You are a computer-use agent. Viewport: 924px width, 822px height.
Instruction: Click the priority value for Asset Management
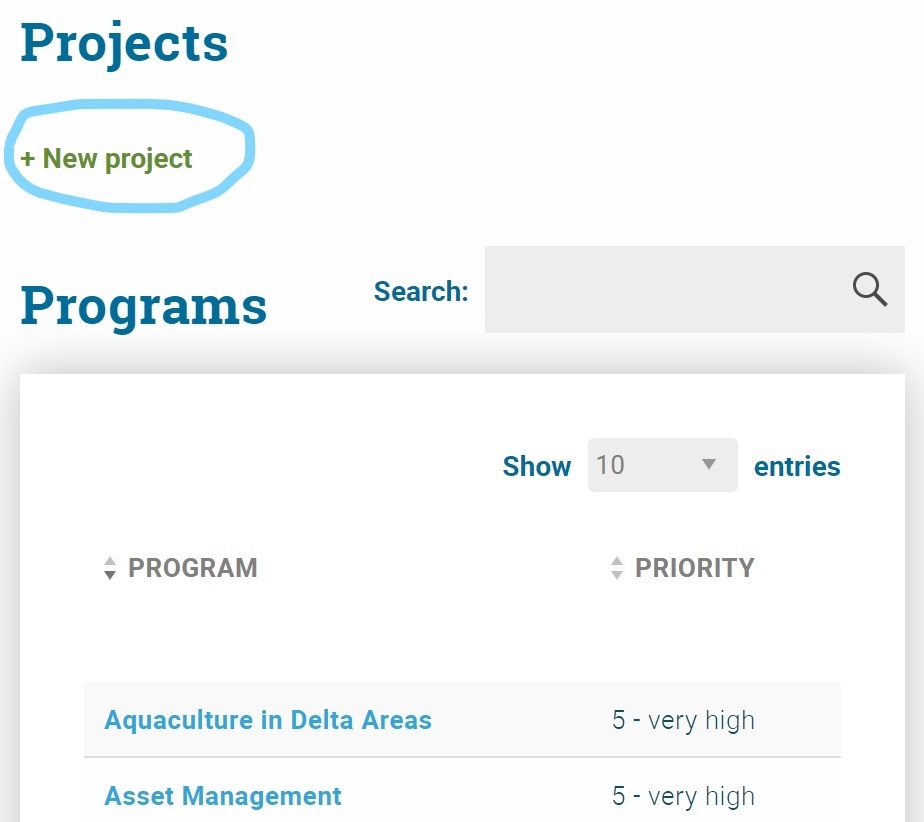(684, 796)
